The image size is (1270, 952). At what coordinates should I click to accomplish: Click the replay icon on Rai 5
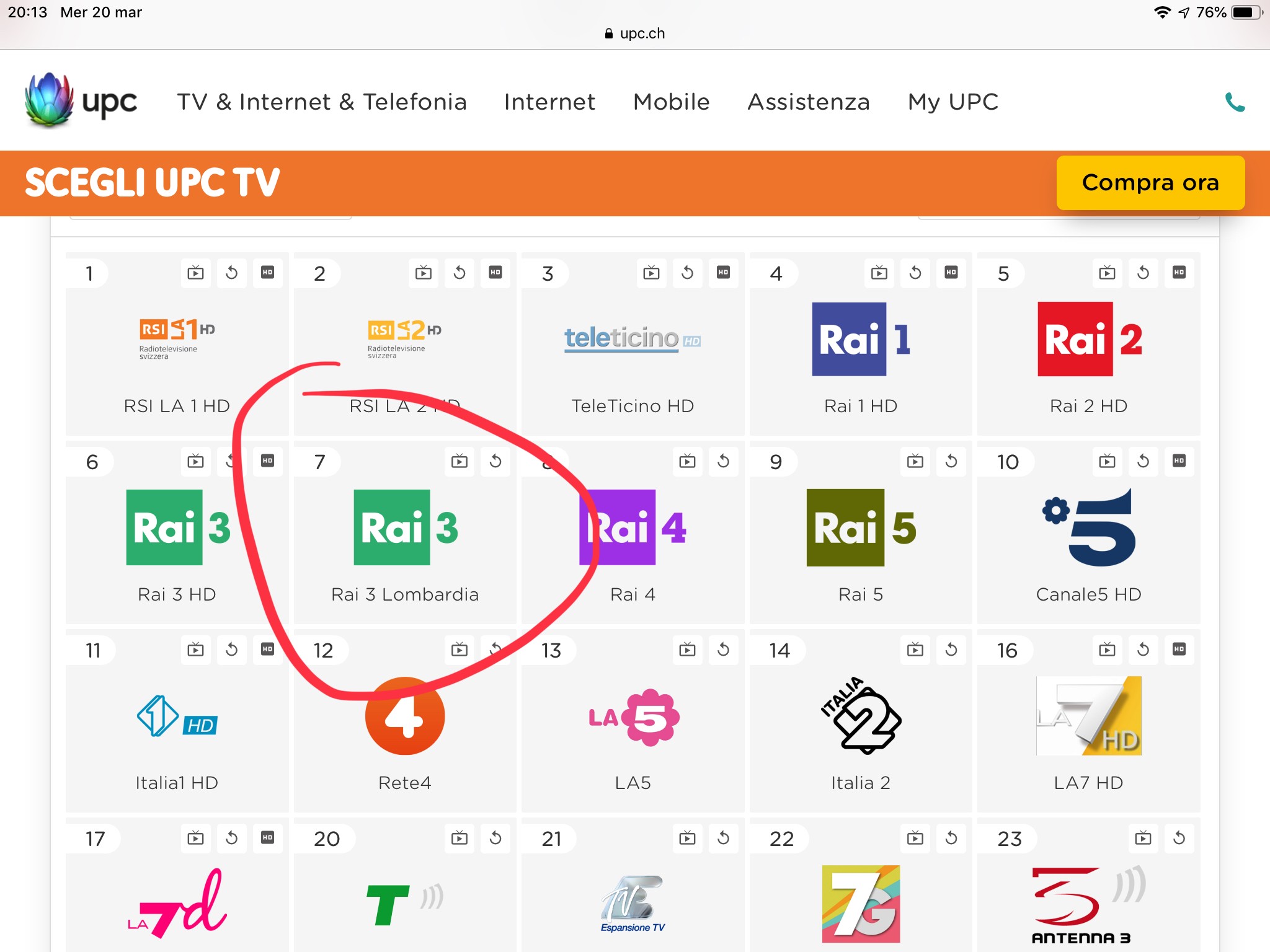951,461
